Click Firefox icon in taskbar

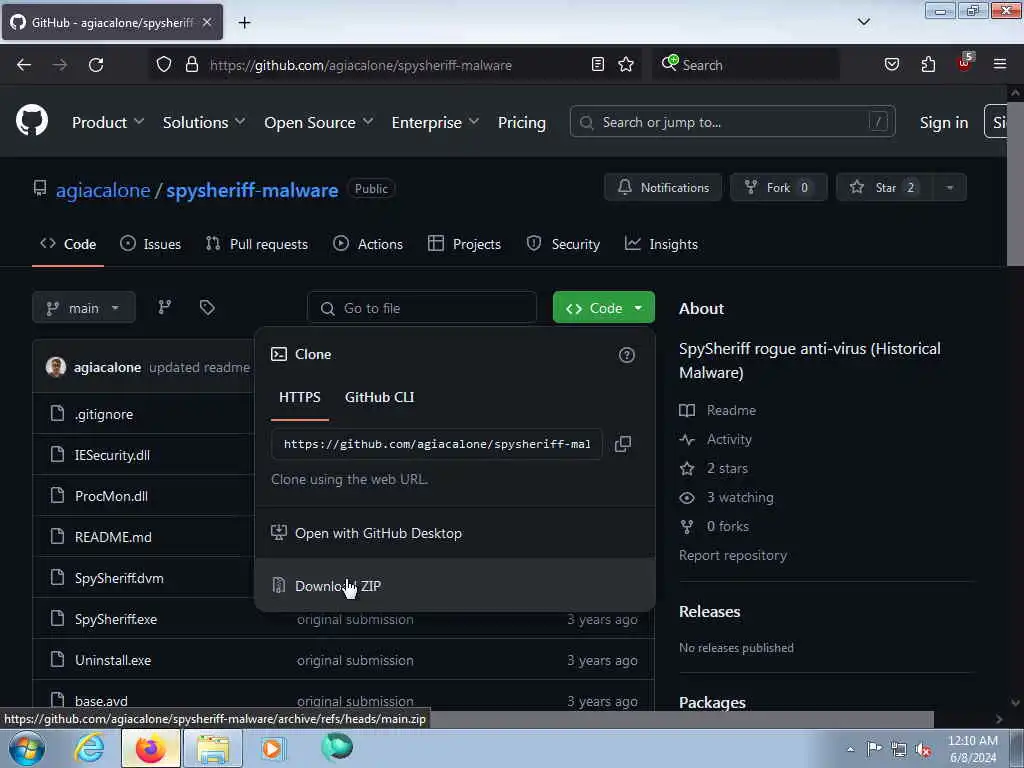click(x=150, y=748)
